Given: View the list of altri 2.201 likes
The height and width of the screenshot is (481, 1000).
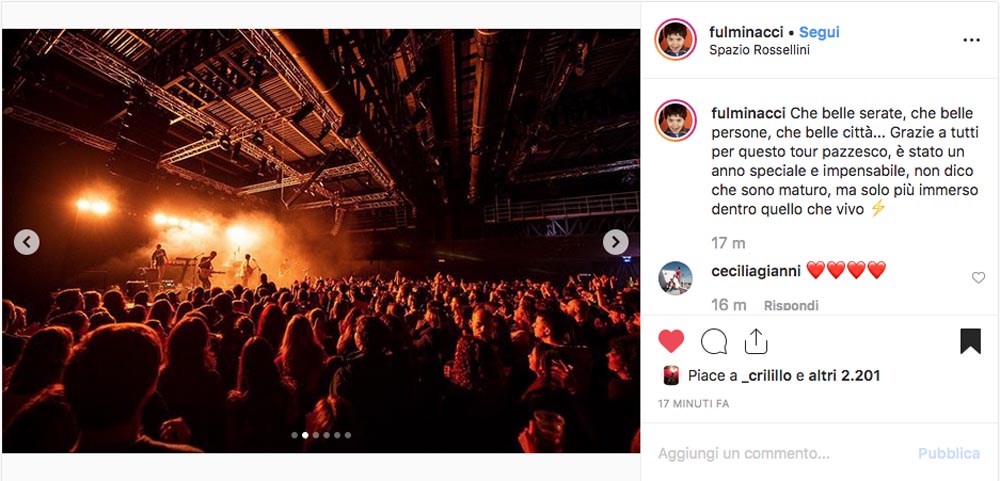Looking at the screenshot, I should pos(844,376).
